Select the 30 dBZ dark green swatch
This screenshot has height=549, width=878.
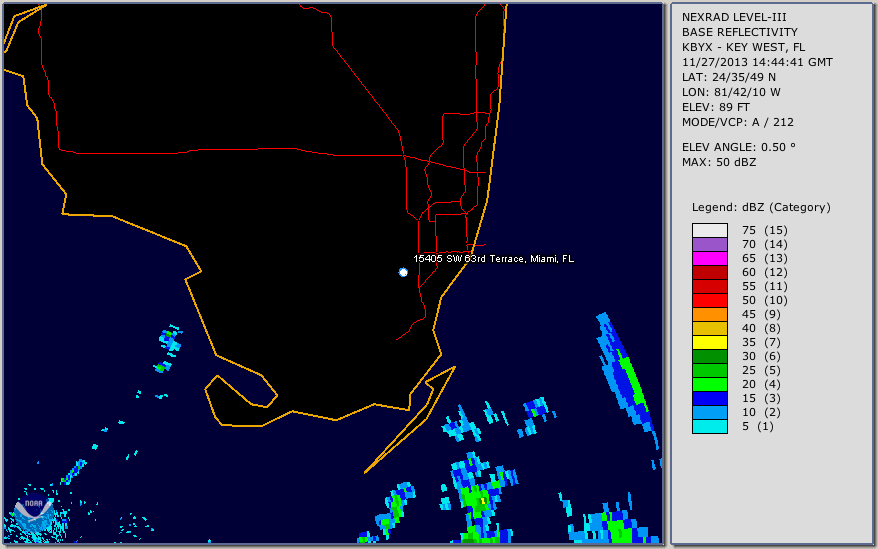(x=709, y=356)
